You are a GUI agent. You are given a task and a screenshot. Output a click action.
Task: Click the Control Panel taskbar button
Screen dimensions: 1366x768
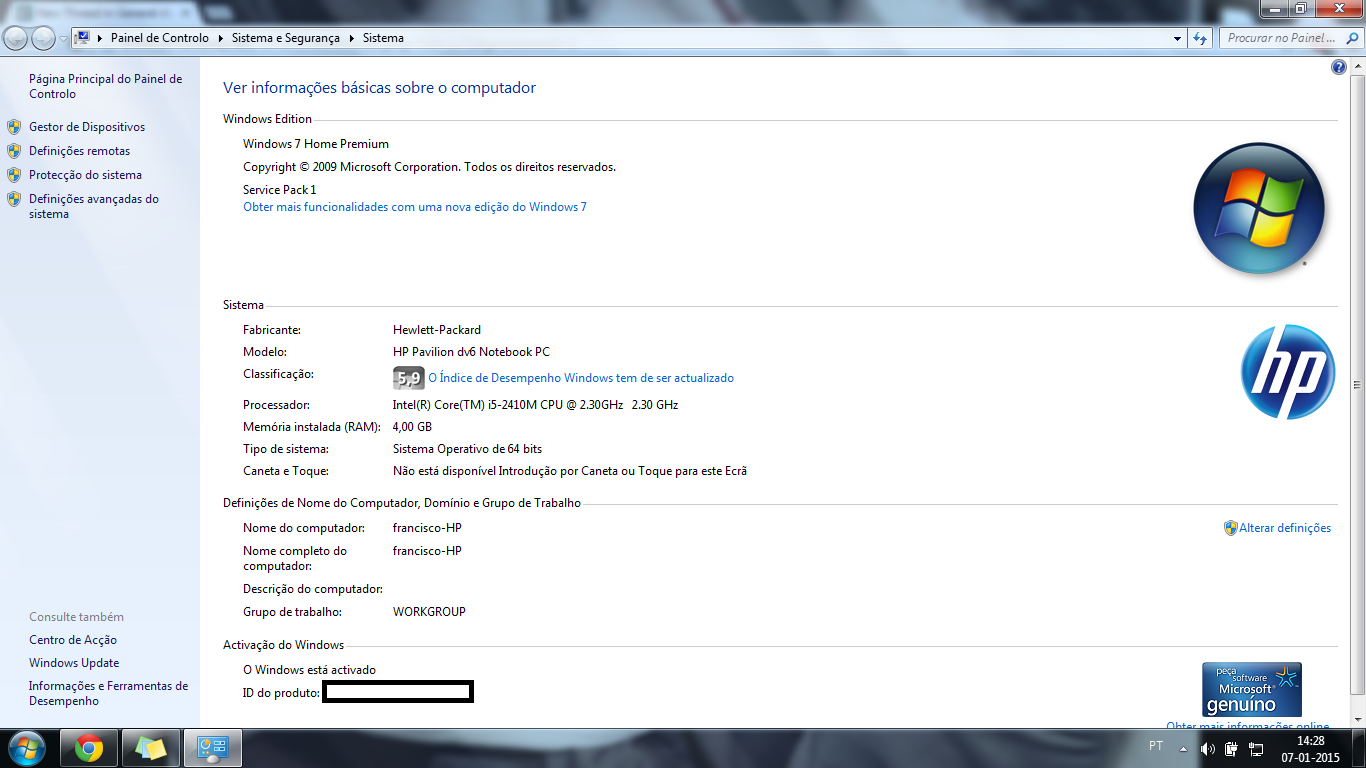point(213,748)
